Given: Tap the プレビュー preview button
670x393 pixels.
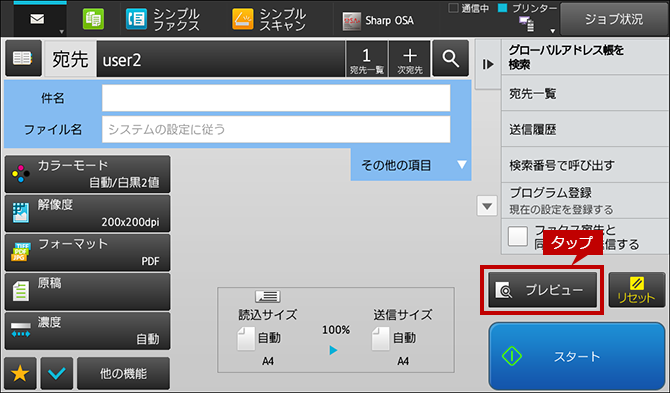Looking at the screenshot, I should (x=543, y=290).
